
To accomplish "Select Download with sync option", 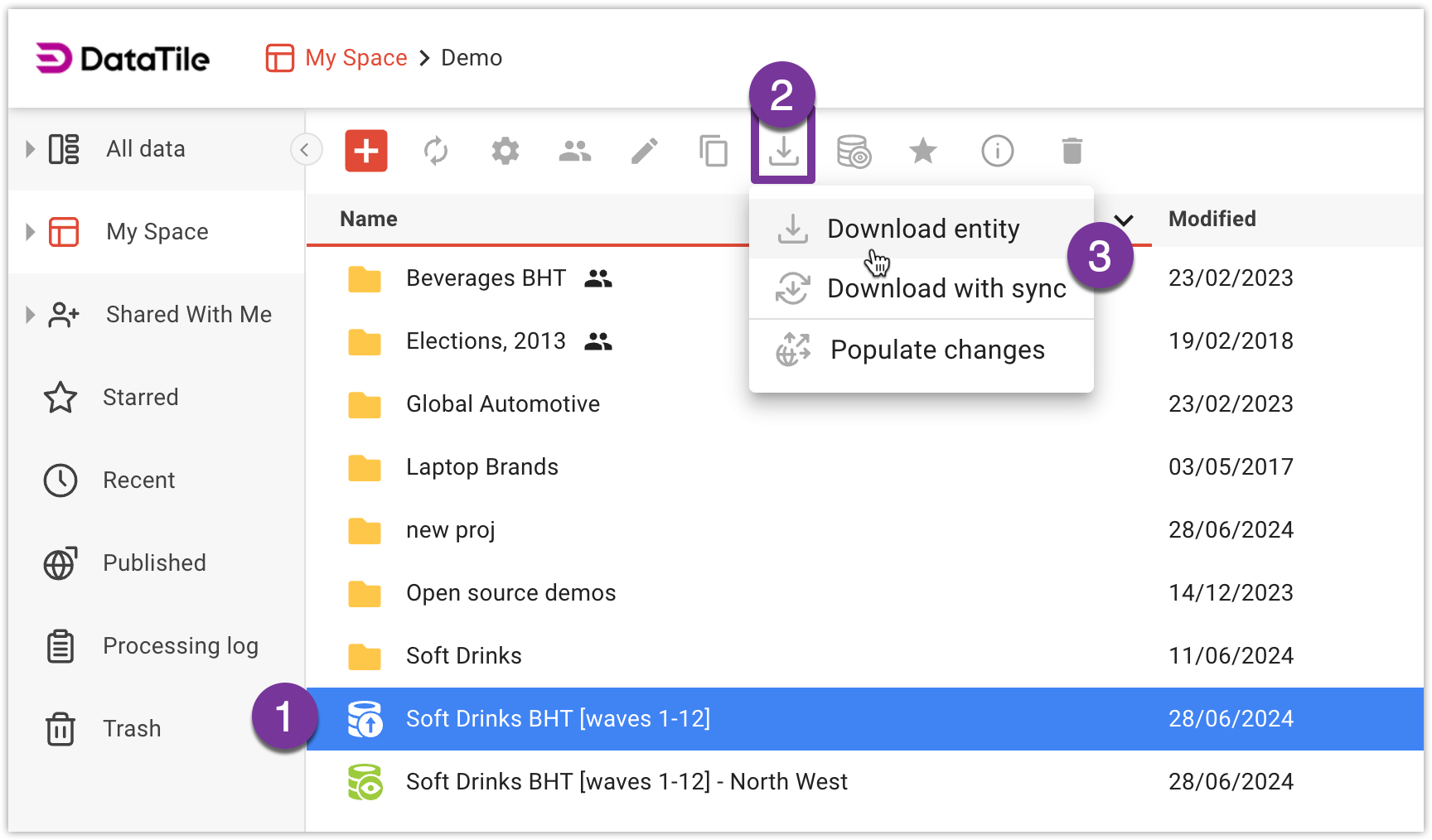I will pyautogui.click(x=946, y=288).
